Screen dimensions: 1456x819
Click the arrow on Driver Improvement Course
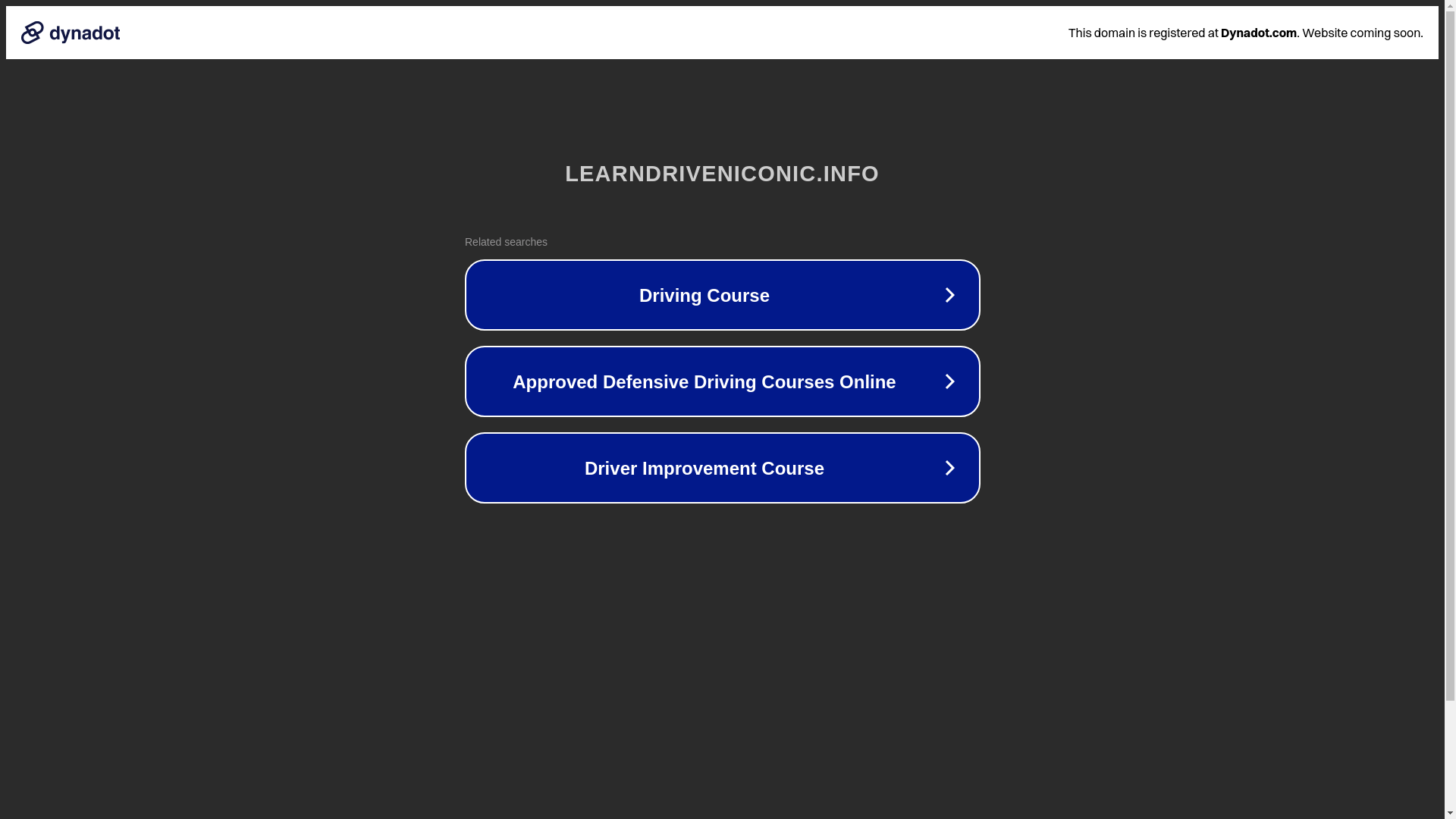949,468
